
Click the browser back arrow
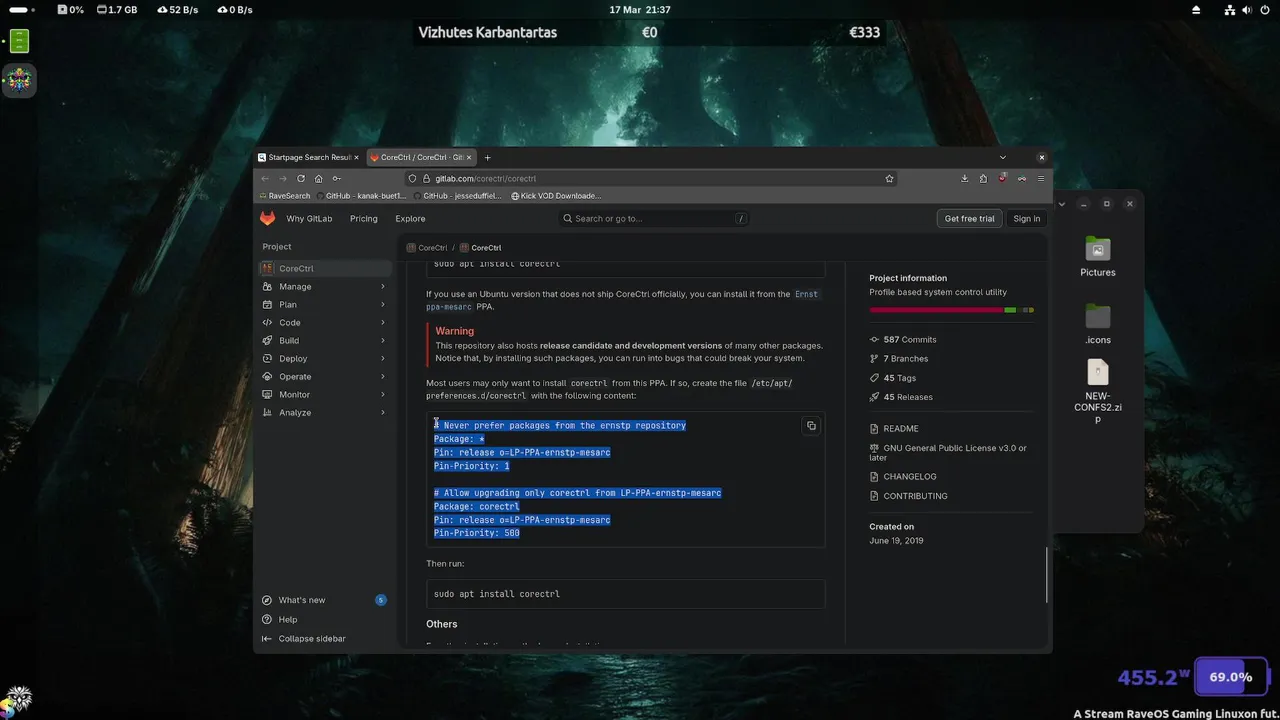click(265, 178)
